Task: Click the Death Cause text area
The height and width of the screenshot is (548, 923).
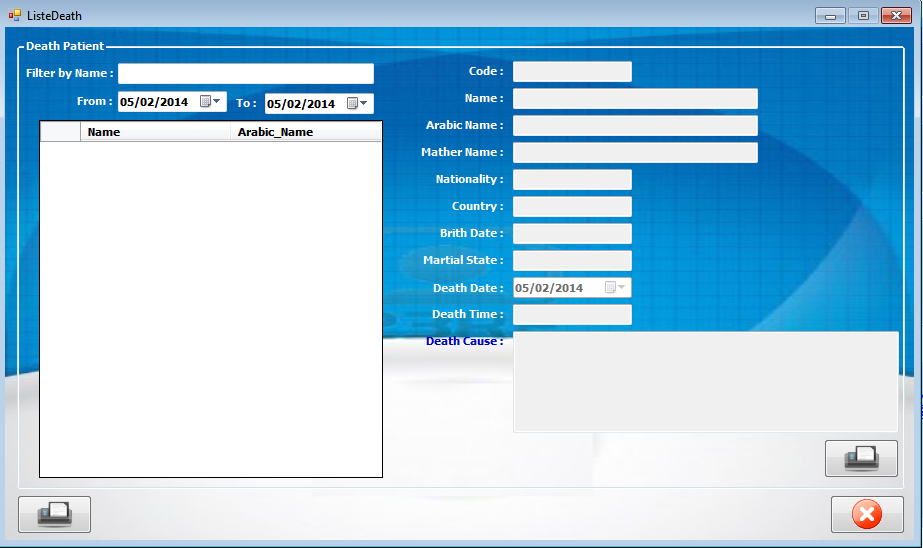Action: [706, 382]
